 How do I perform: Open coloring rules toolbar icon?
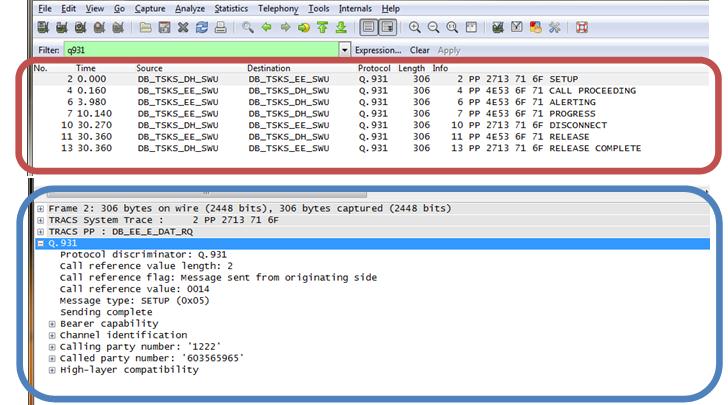(x=535, y=27)
